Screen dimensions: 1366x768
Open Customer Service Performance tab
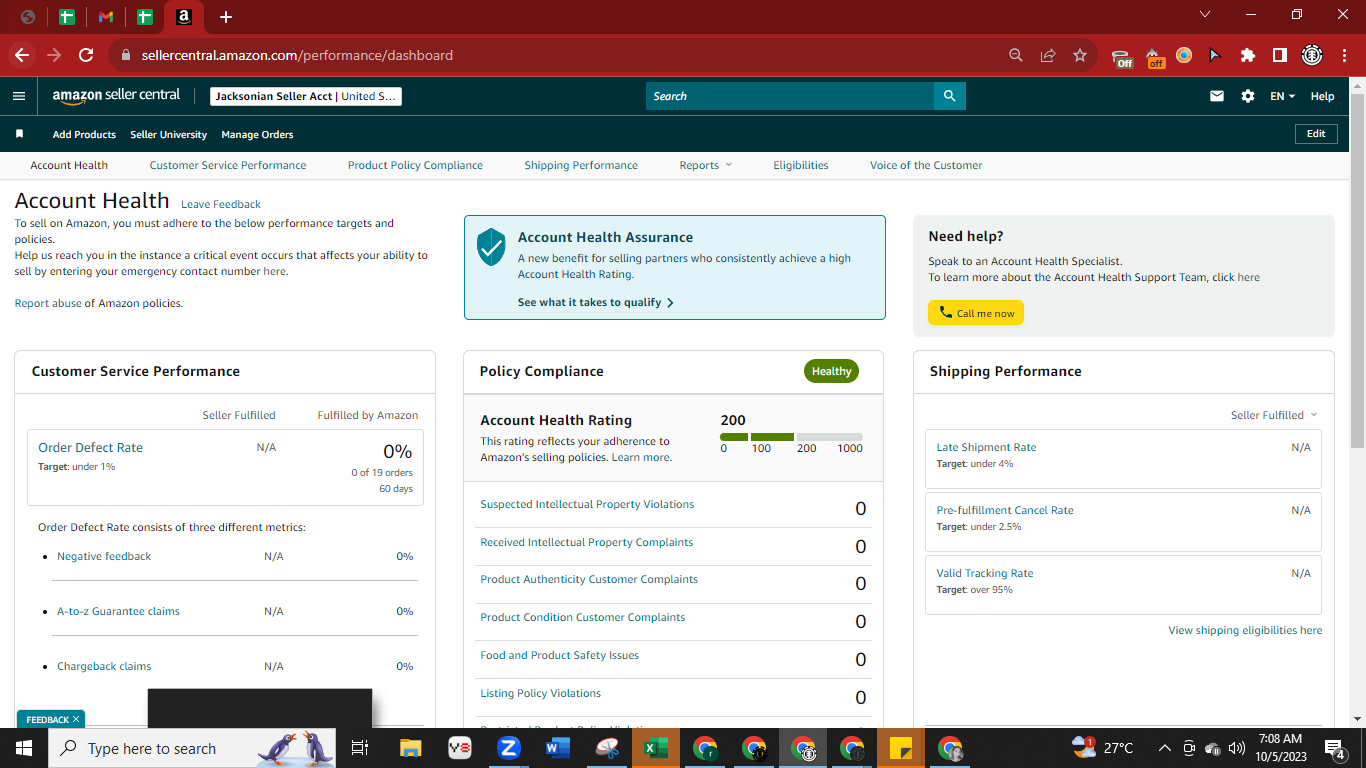coord(228,165)
